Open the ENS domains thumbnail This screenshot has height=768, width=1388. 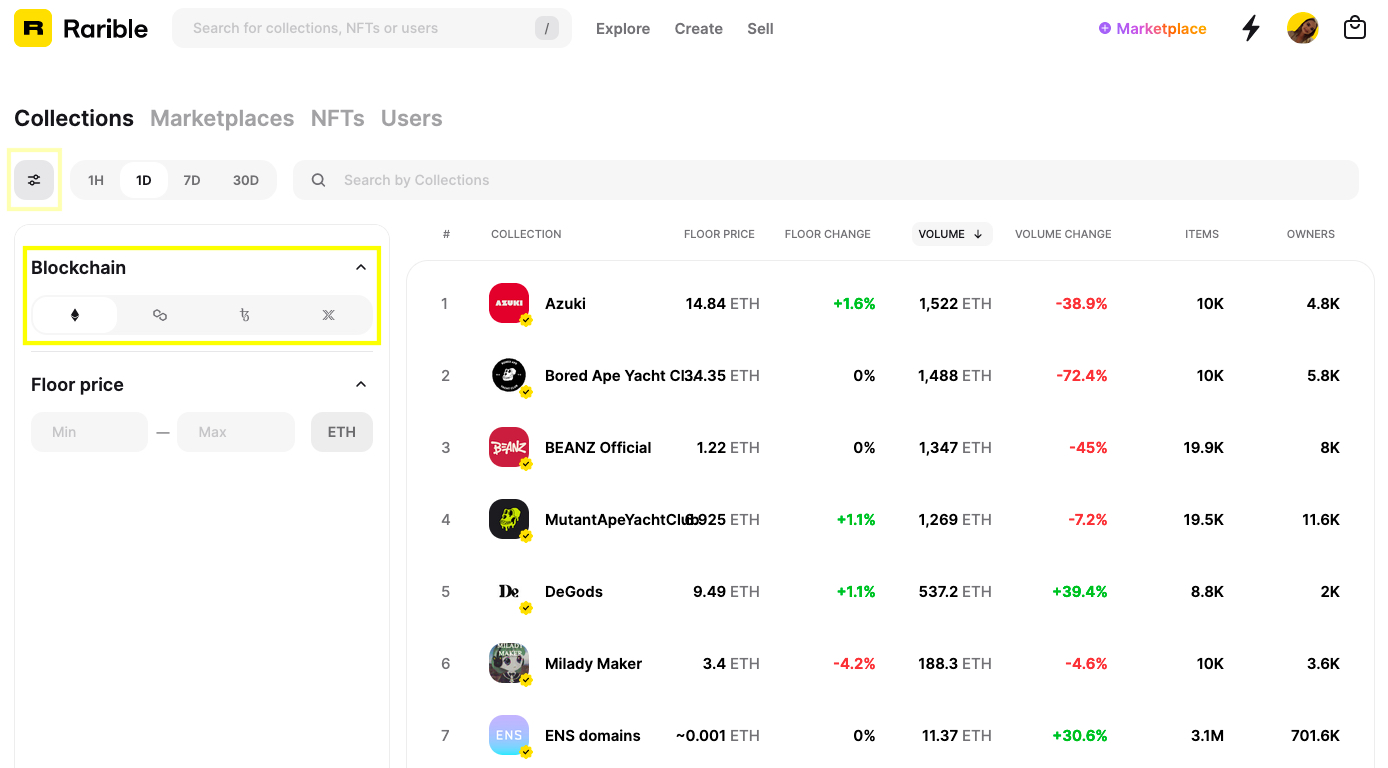click(x=509, y=735)
